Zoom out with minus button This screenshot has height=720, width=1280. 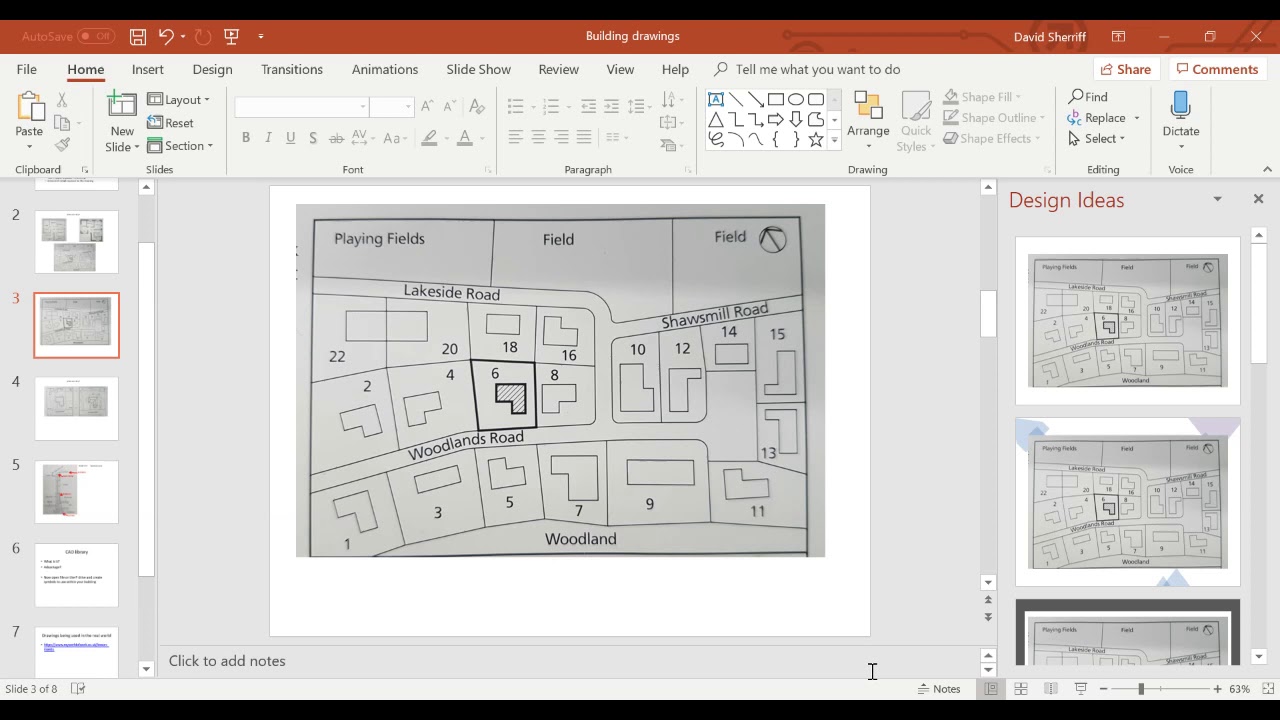[x=1104, y=689]
